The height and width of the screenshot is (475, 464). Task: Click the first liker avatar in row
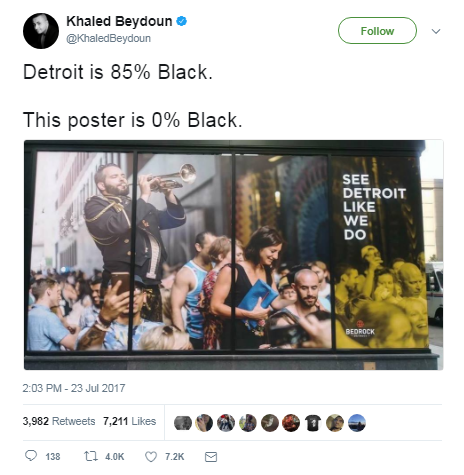tap(183, 423)
